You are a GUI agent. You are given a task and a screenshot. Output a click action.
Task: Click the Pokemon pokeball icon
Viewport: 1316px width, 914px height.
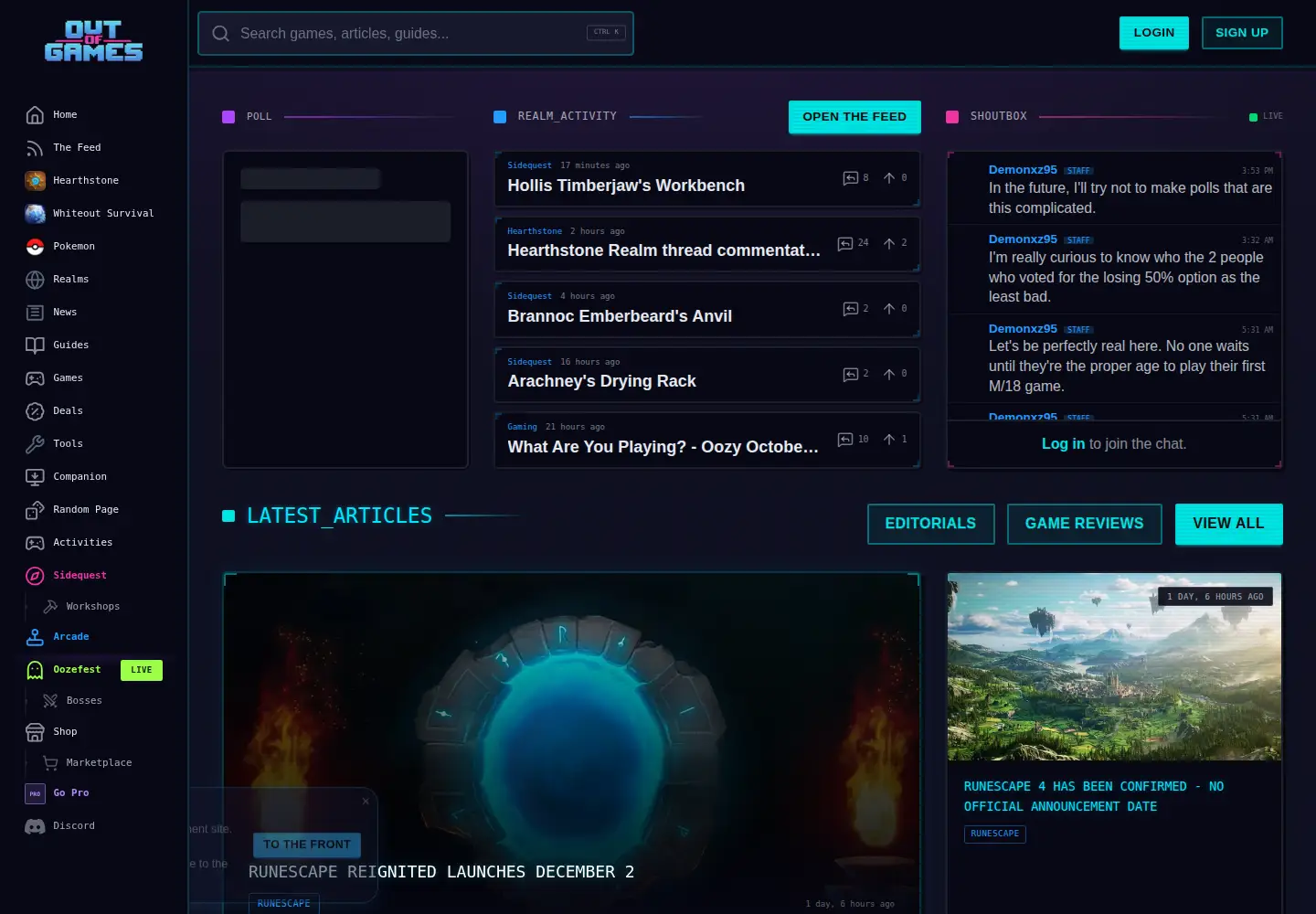tap(35, 247)
